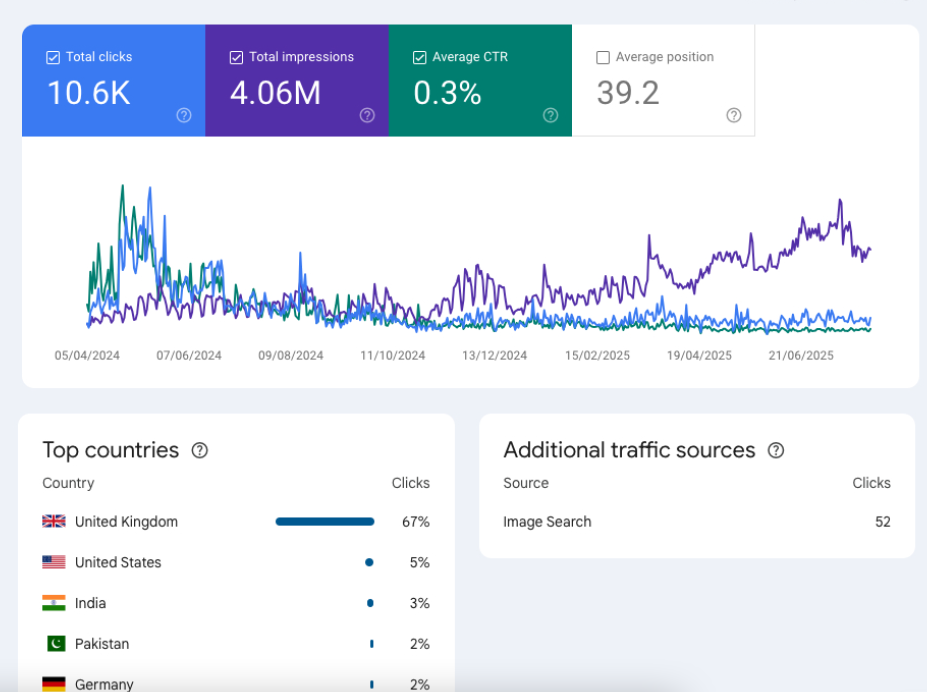Click help icon in Average CTR card
927x692 pixels.
(x=550, y=115)
